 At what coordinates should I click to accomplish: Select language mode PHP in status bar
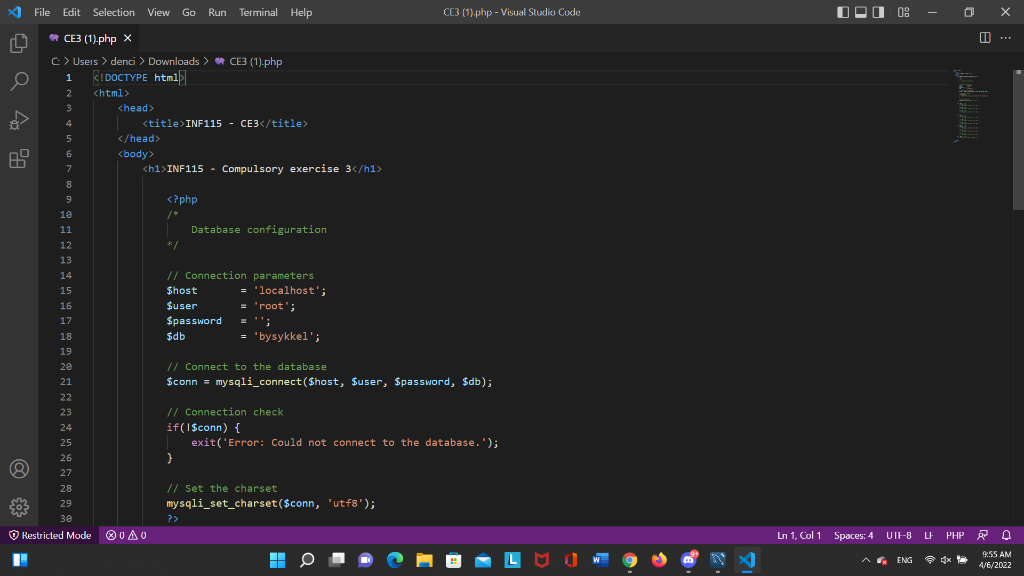(x=955, y=536)
